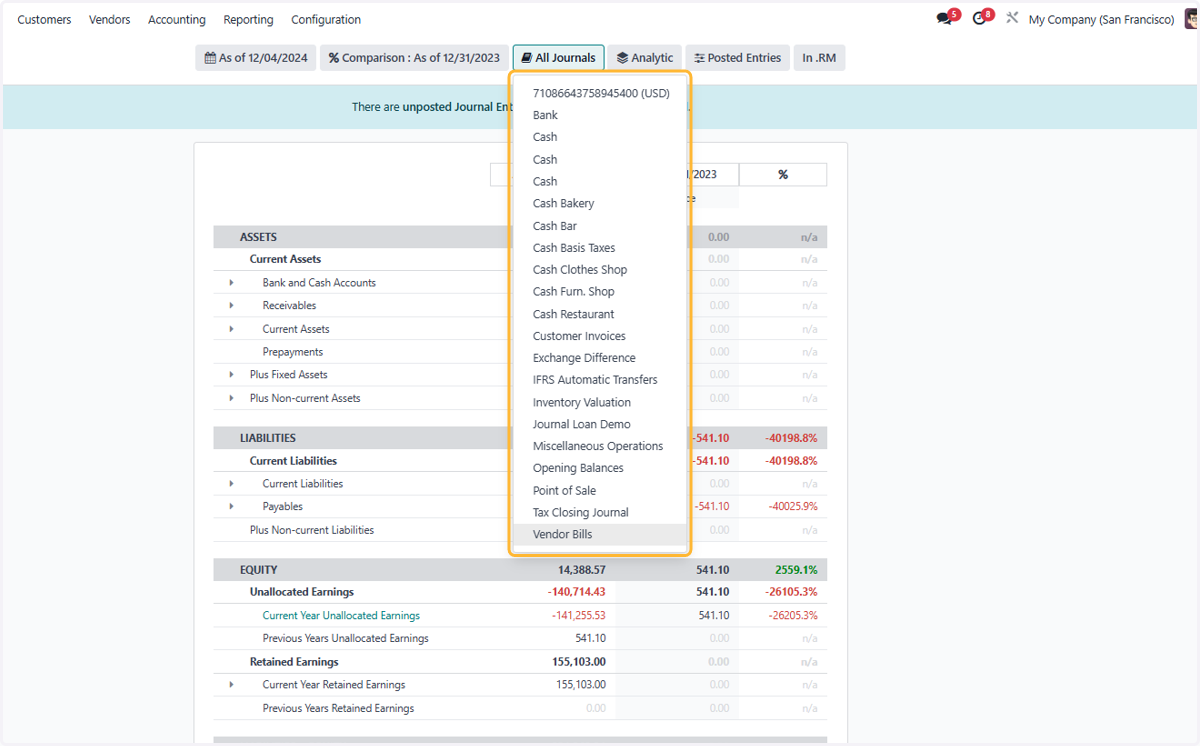
Task: Click the Unallocated Earnings subtotal label
Action: click(302, 592)
